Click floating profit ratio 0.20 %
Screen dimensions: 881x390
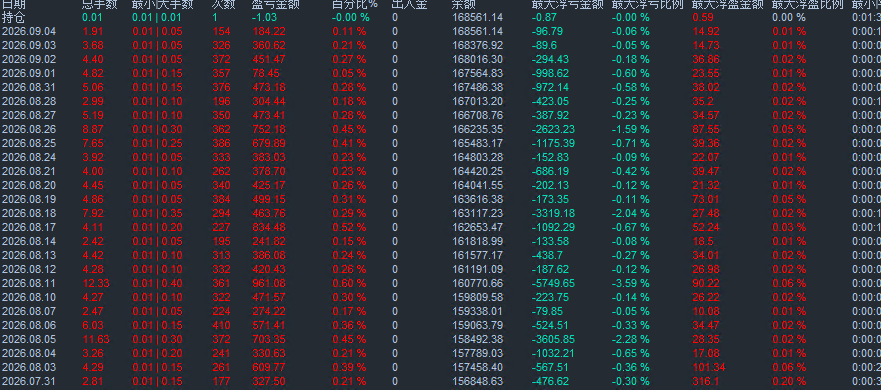click(789, 382)
